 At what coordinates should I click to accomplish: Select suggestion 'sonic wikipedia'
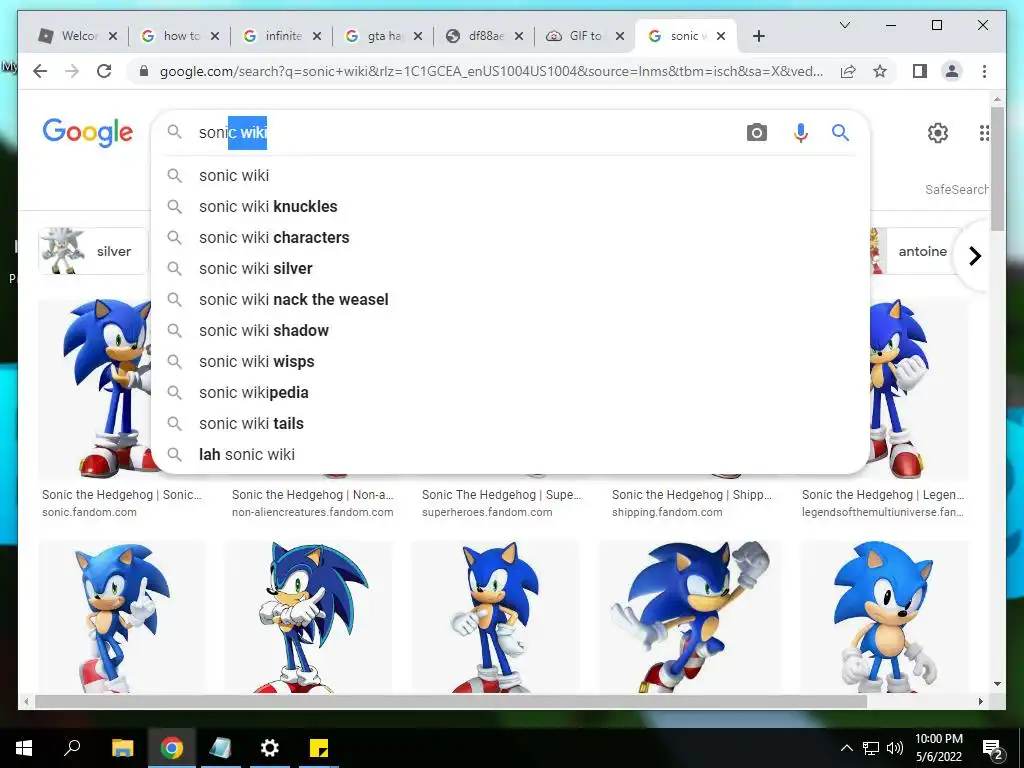click(510, 392)
